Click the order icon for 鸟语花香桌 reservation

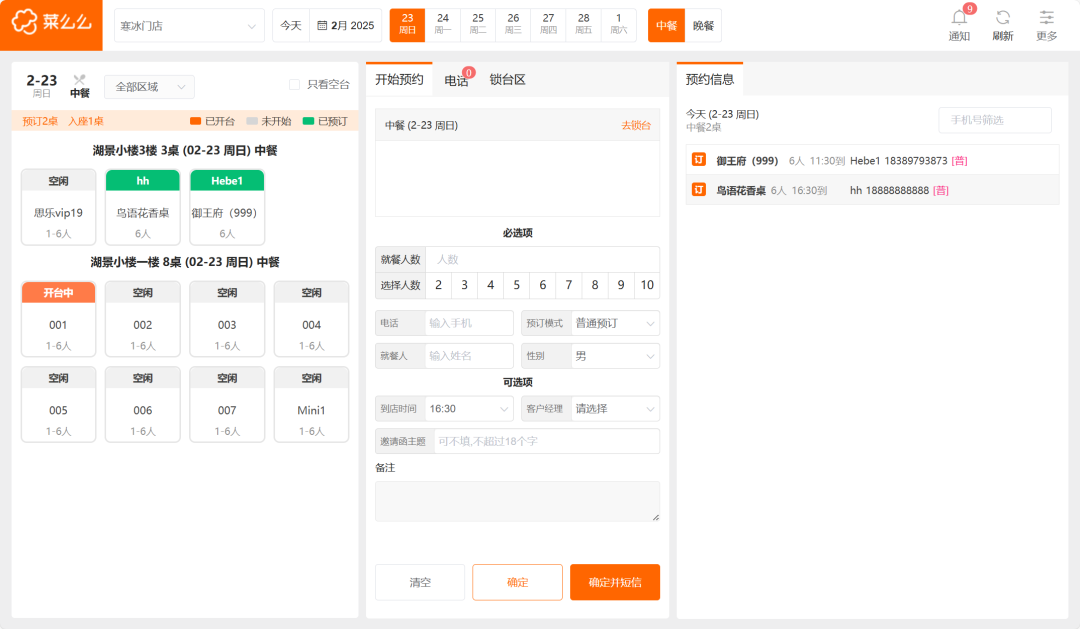(698, 189)
